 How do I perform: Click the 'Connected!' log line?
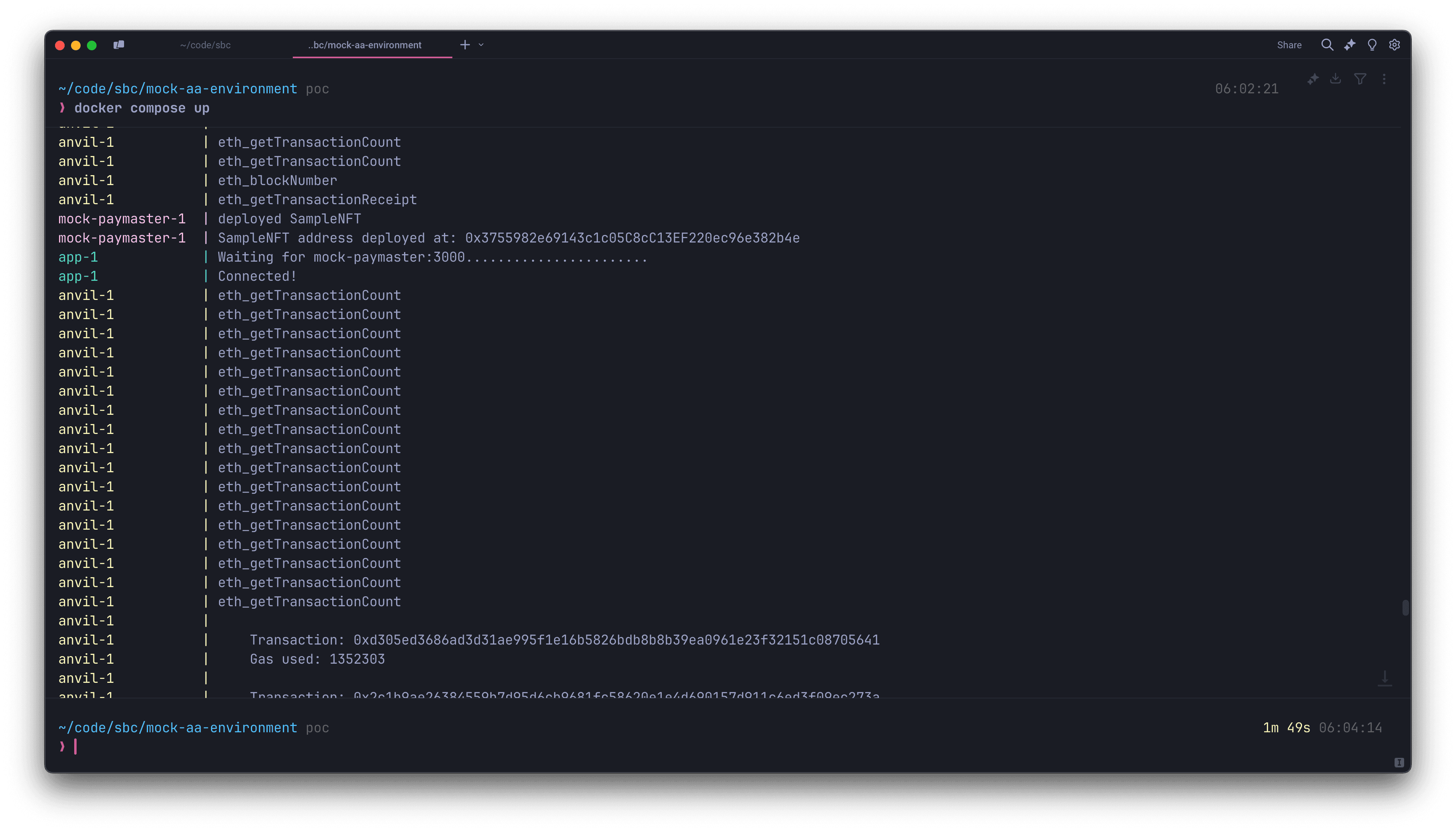click(257, 276)
